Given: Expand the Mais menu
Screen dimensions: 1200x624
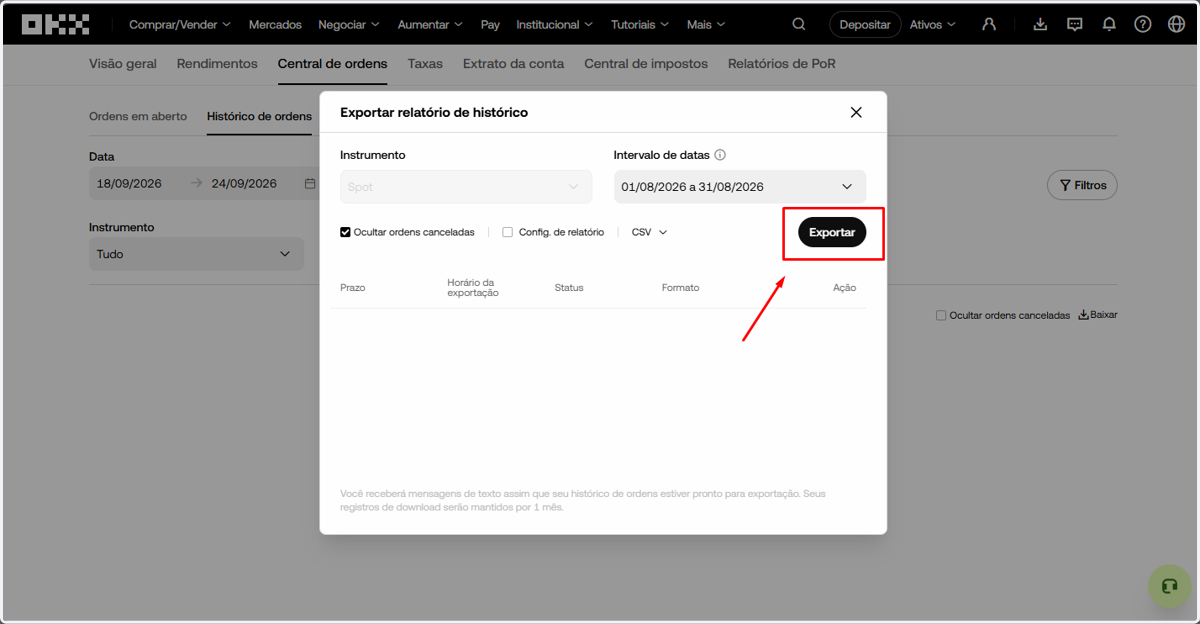Looking at the screenshot, I should (x=706, y=24).
